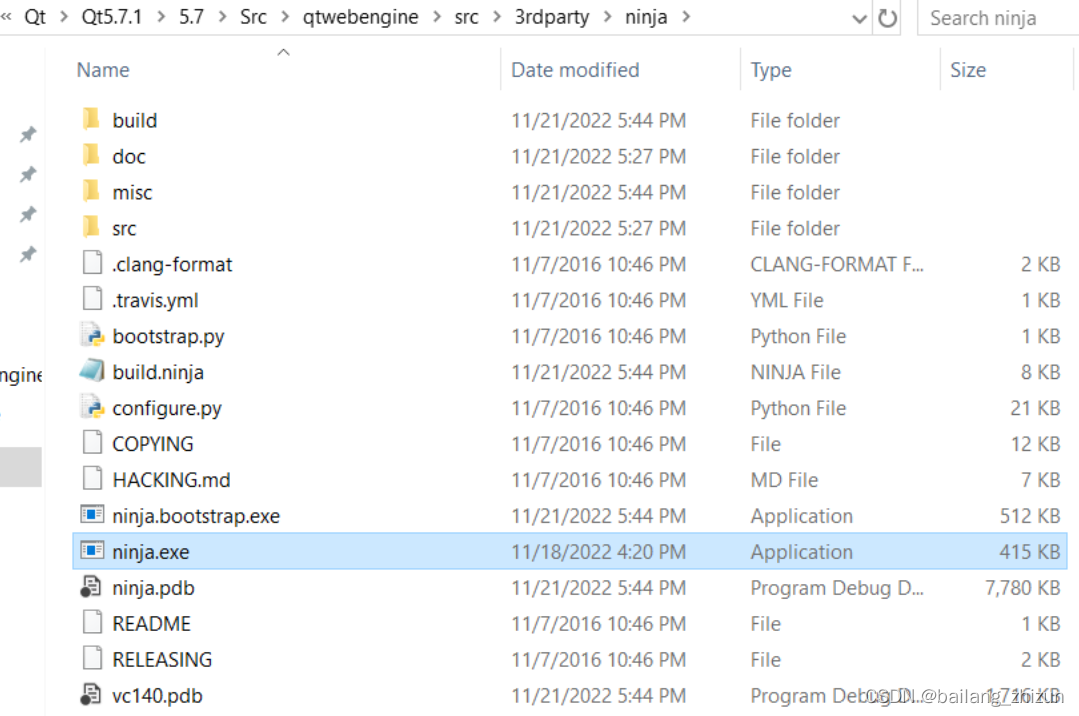Expand the chevron after Qt breadcrumb
This screenshot has height=716, width=1079.
coord(64,17)
